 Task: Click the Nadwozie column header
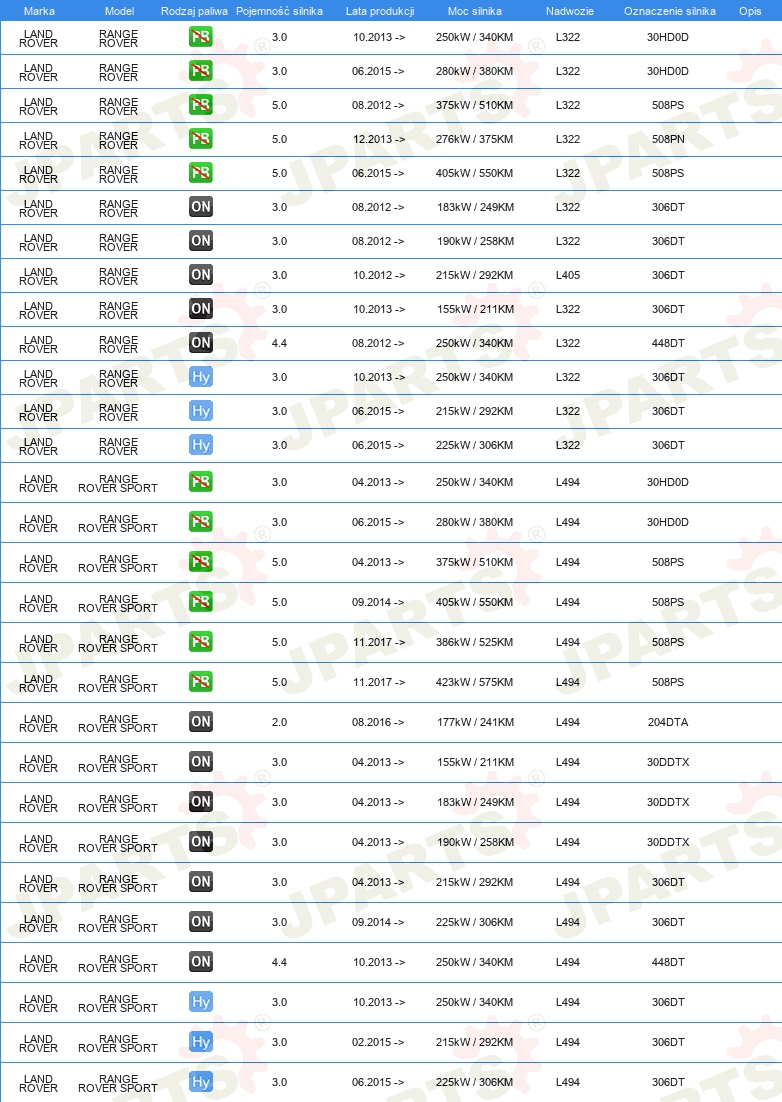(570, 11)
